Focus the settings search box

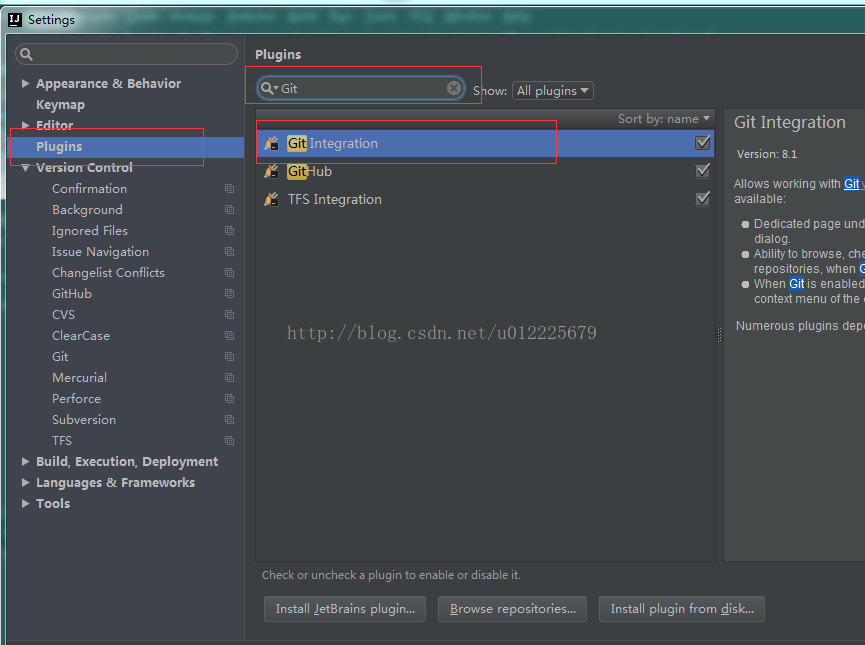pyautogui.click(x=126, y=54)
